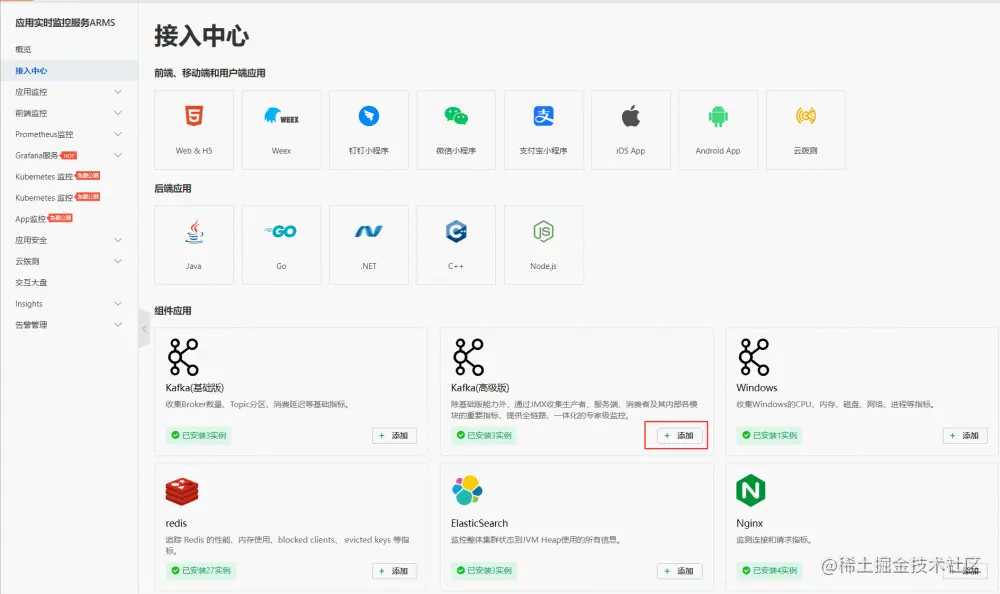Click the 添加 button for ElasticSearch
Image resolution: width=1000 pixels, height=594 pixels.
coord(680,571)
